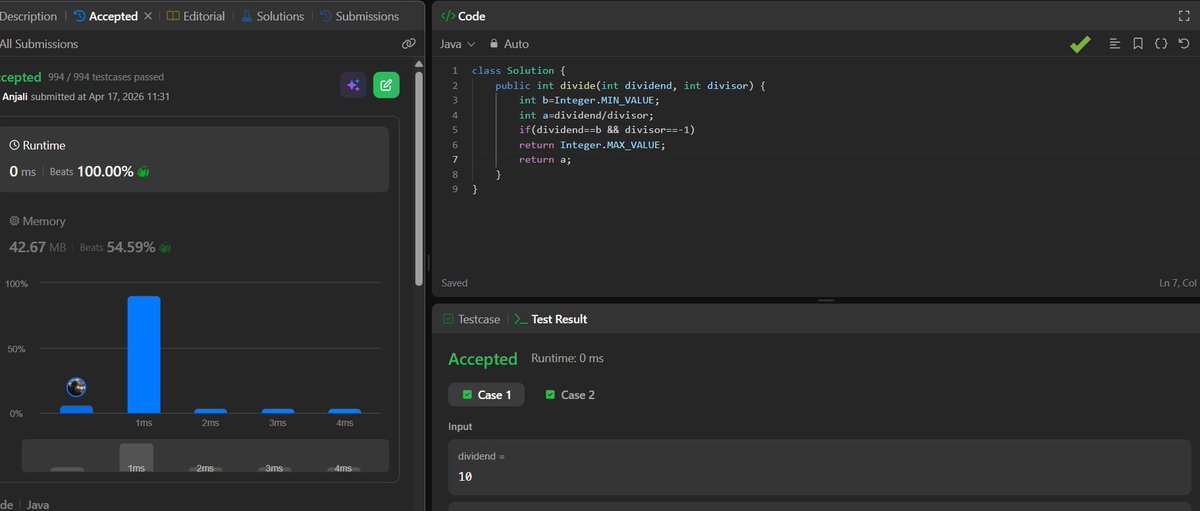Copy submission link via chain icon
Screen dimensions: 1200x511
[408, 44]
